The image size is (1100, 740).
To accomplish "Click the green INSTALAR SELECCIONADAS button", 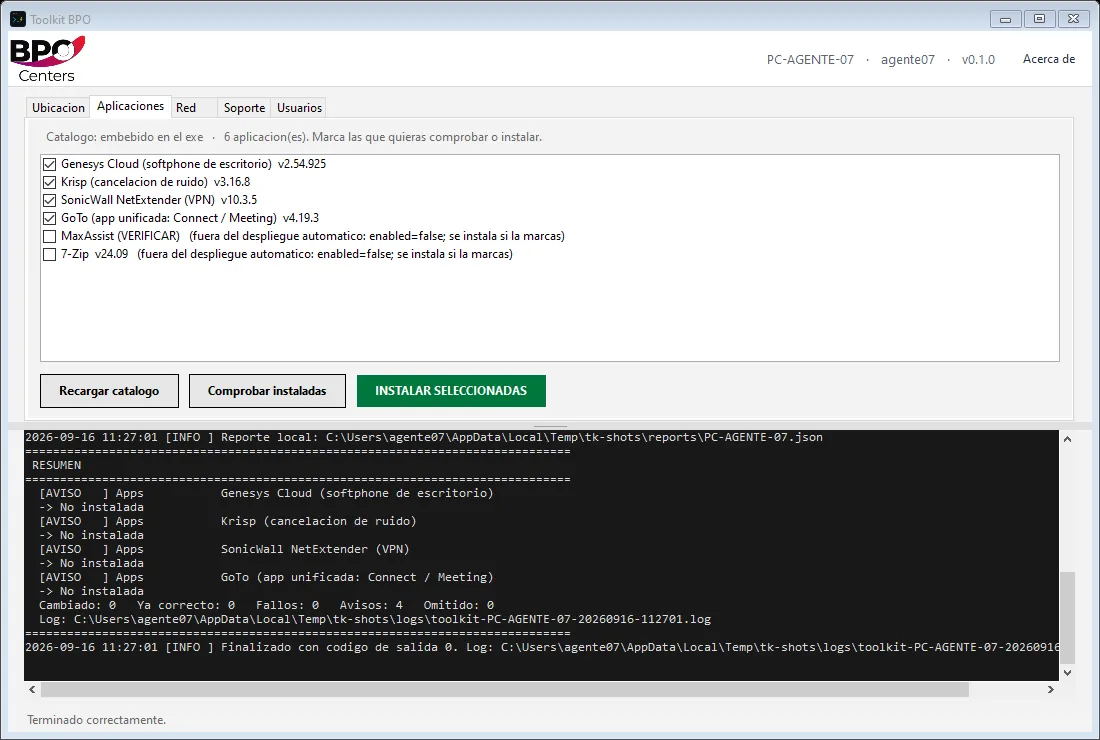I will point(451,391).
